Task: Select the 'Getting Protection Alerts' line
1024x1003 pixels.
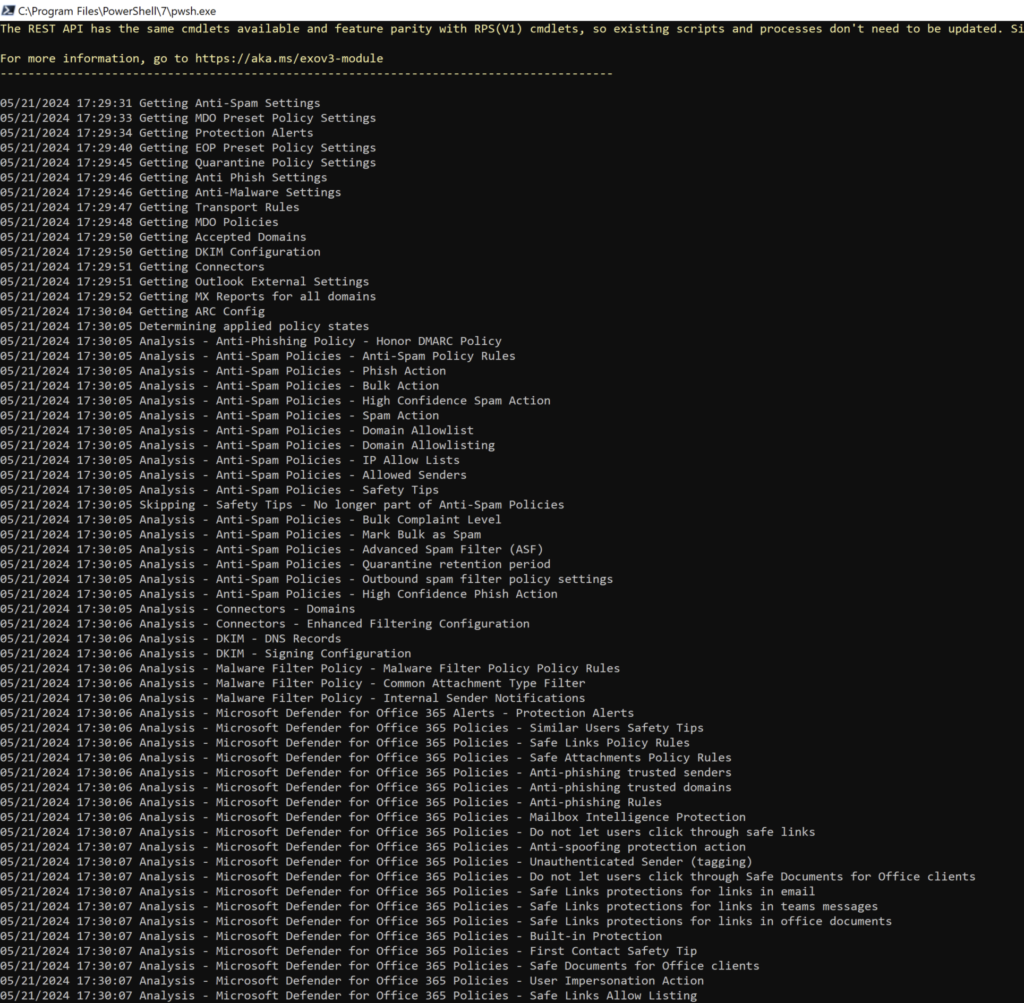Action: point(225,133)
